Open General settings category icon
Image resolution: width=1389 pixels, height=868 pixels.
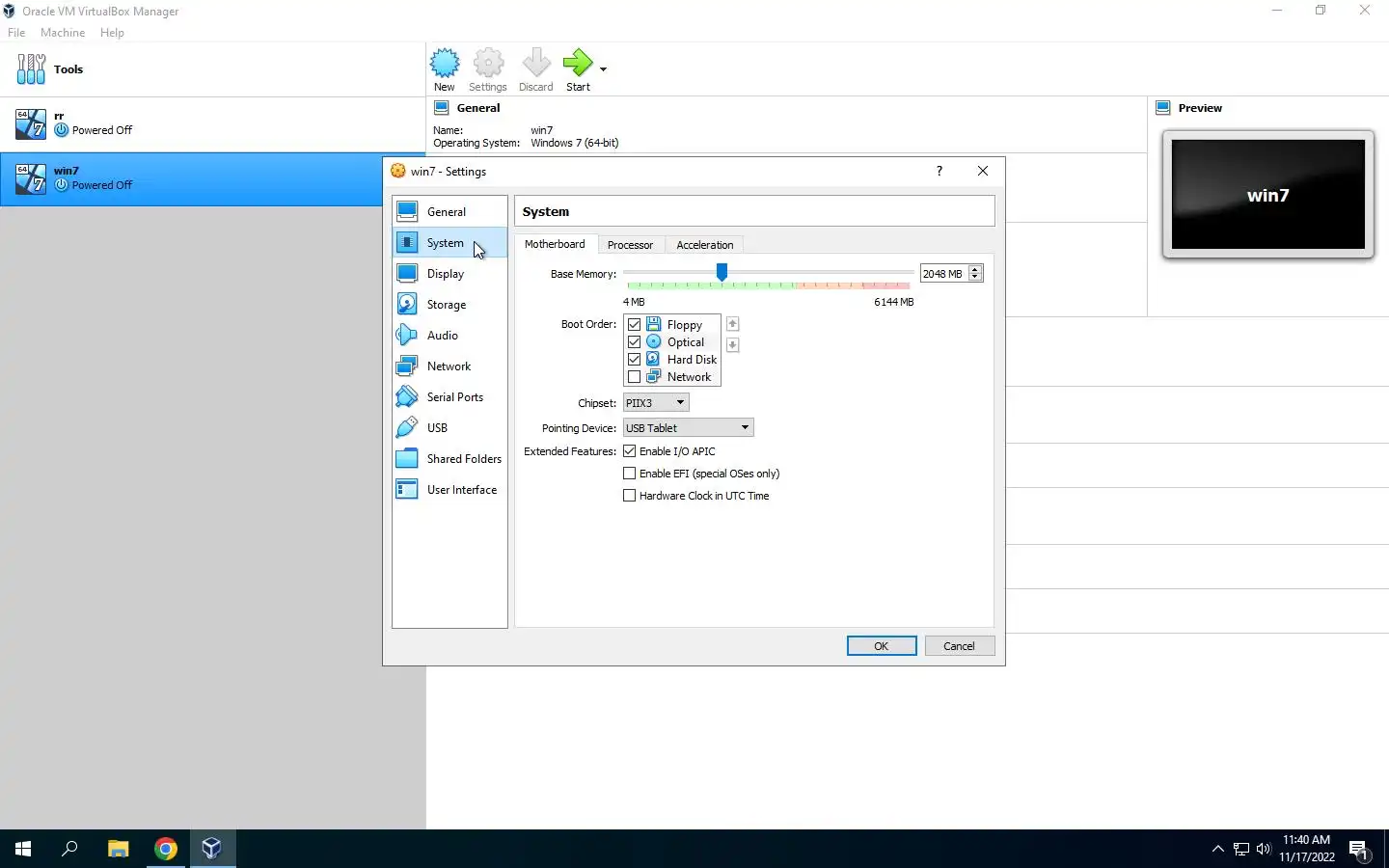coord(407,211)
